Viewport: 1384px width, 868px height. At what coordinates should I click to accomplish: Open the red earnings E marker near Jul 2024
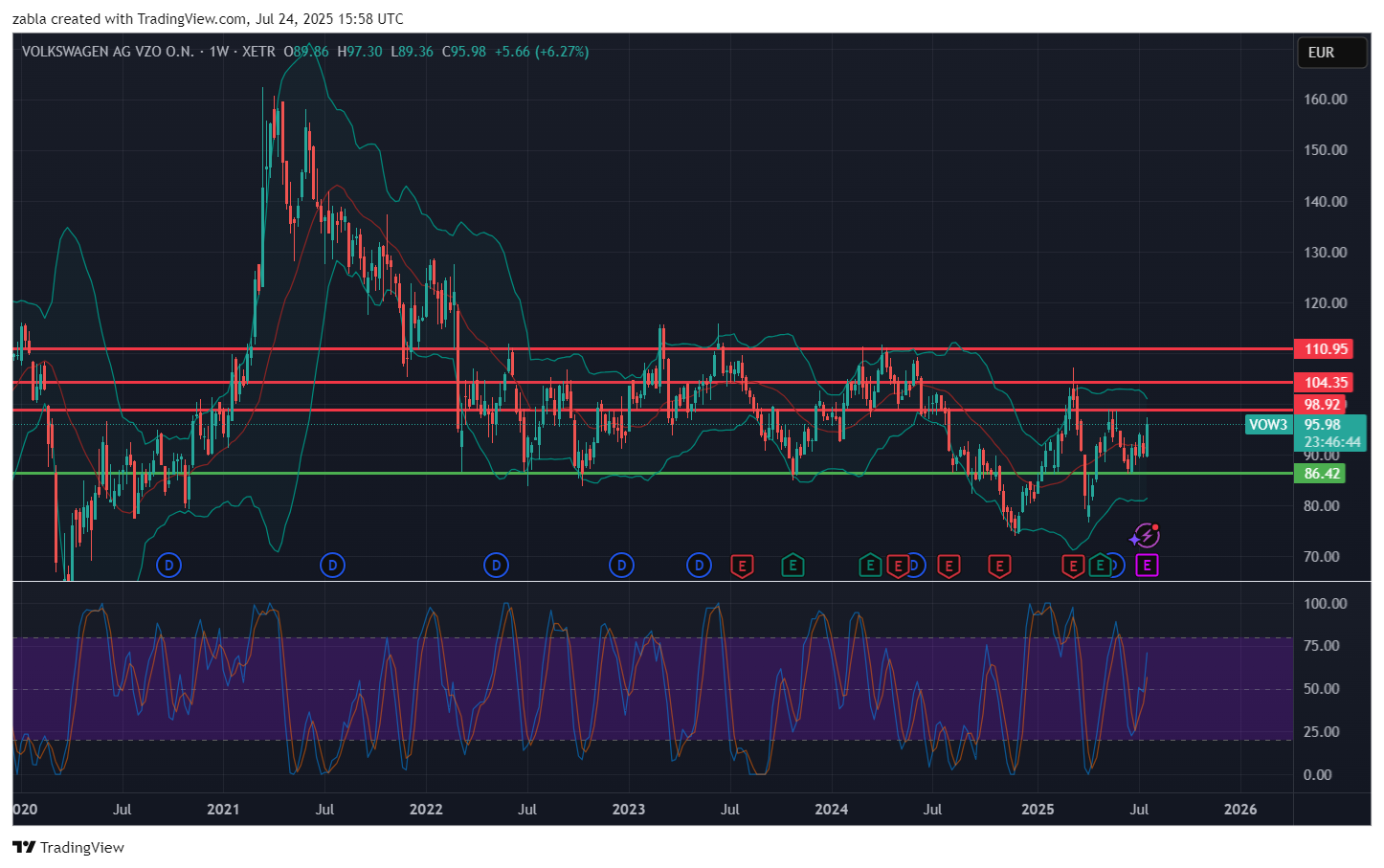pos(948,567)
